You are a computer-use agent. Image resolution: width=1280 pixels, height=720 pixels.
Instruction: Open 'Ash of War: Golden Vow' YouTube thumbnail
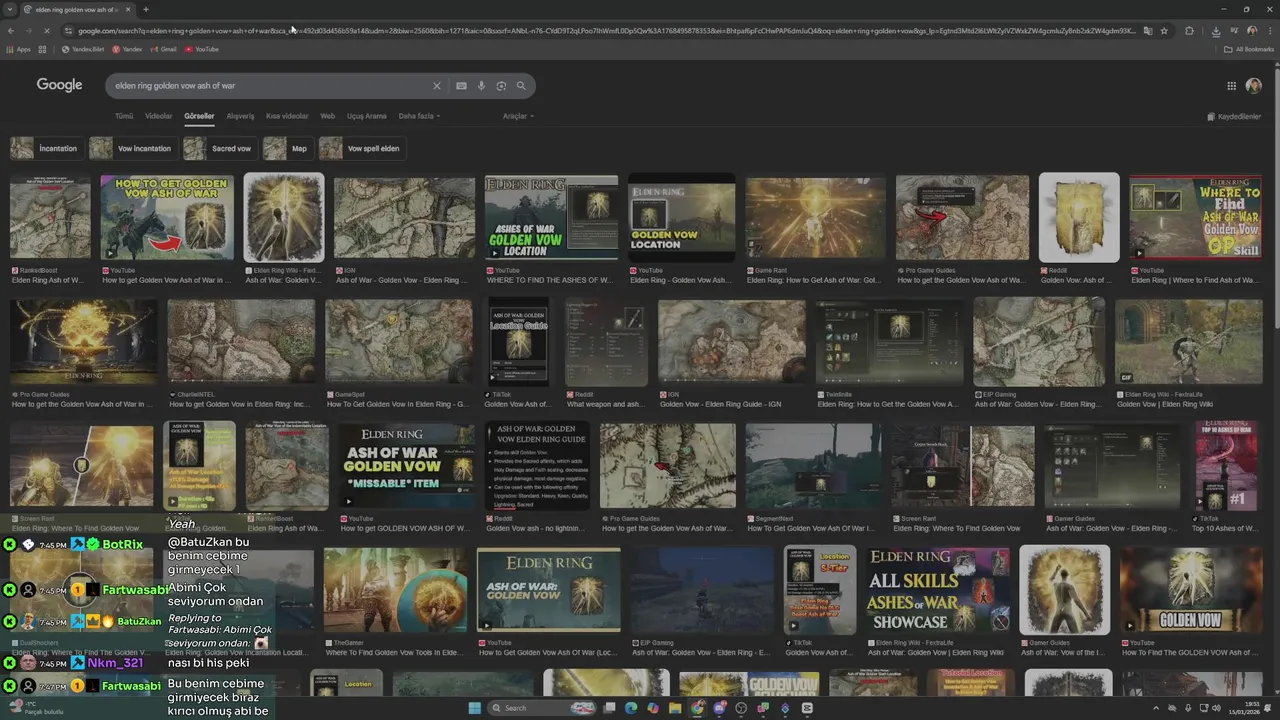548,590
